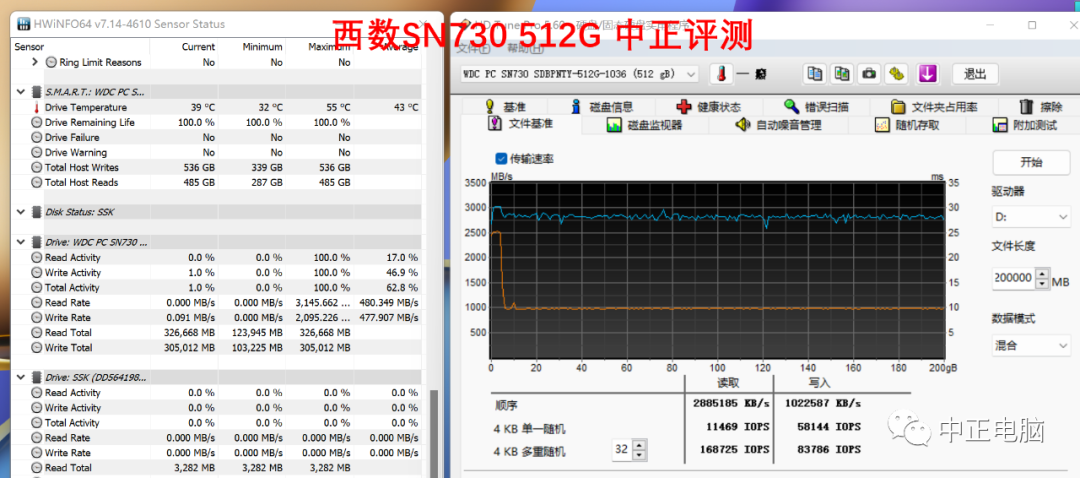Switch to the 错误扫描 error scan tab
1080x478 pixels.
[817, 107]
